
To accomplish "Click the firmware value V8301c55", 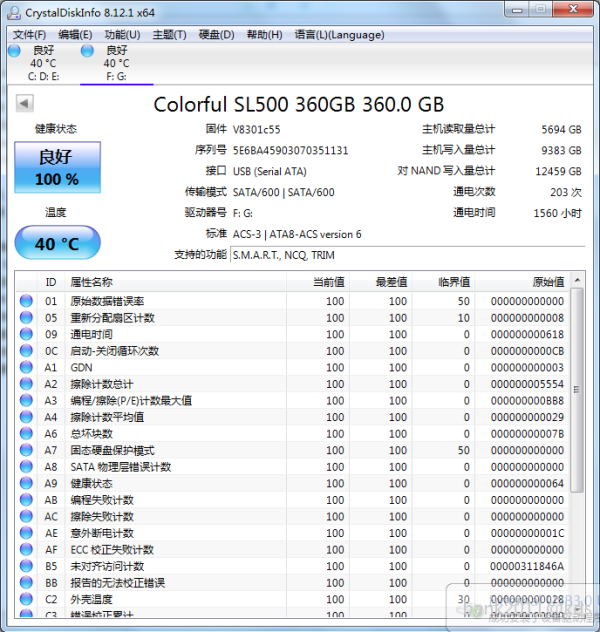I will (x=257, y=129).
